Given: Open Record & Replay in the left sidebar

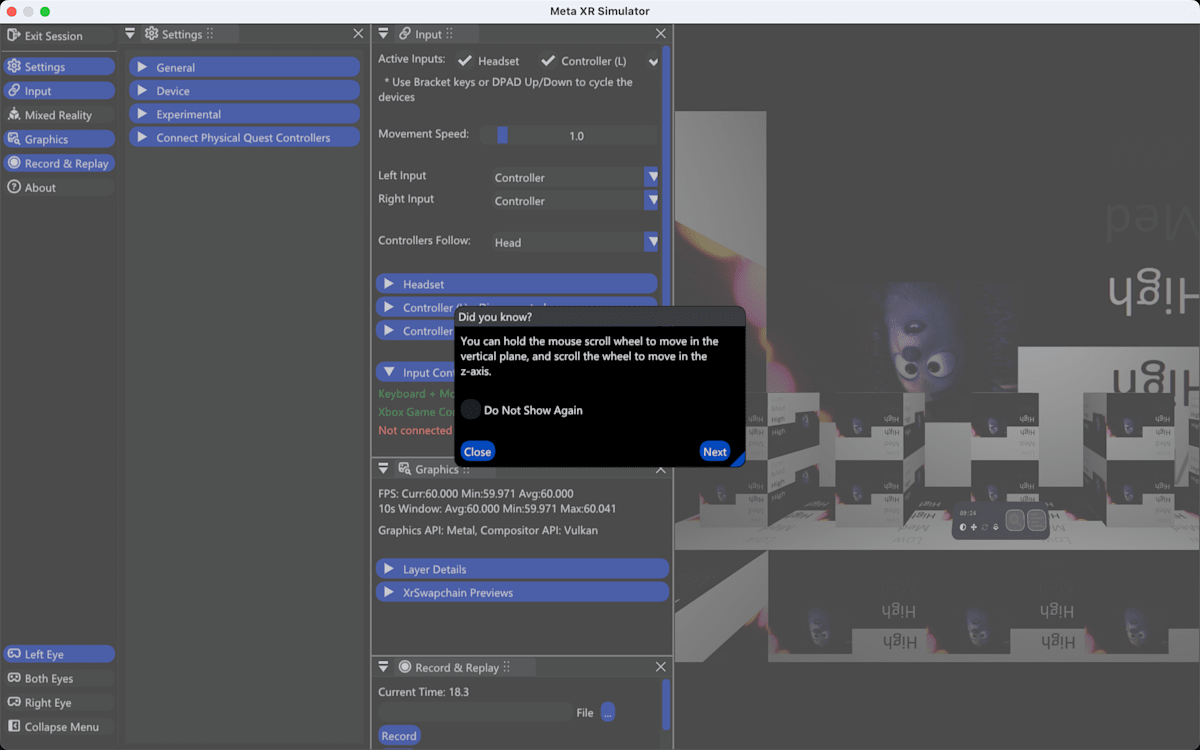Looking at the screenshot, I should (x=58, y=163).
